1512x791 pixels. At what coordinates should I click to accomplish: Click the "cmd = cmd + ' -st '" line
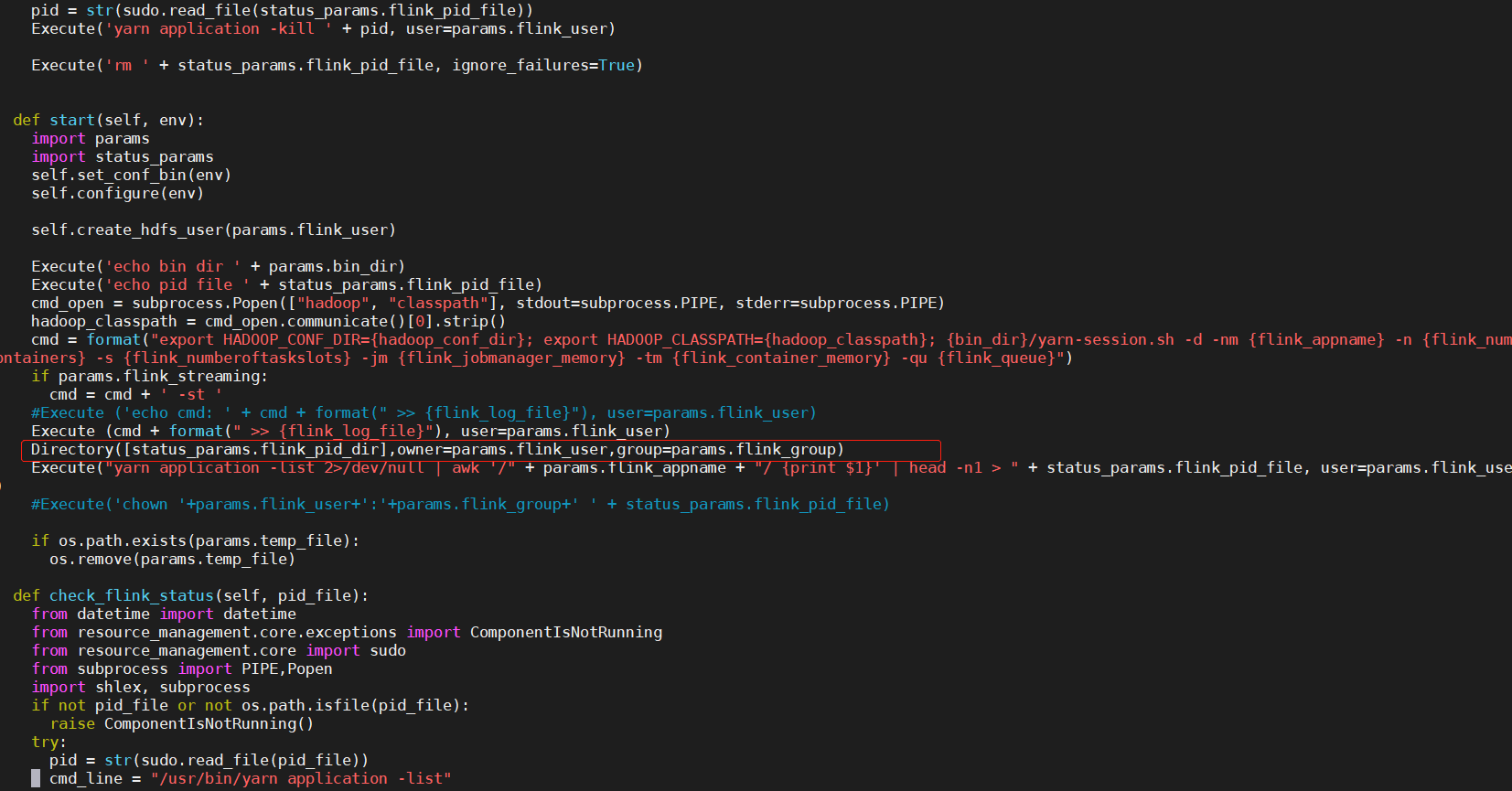135,394
